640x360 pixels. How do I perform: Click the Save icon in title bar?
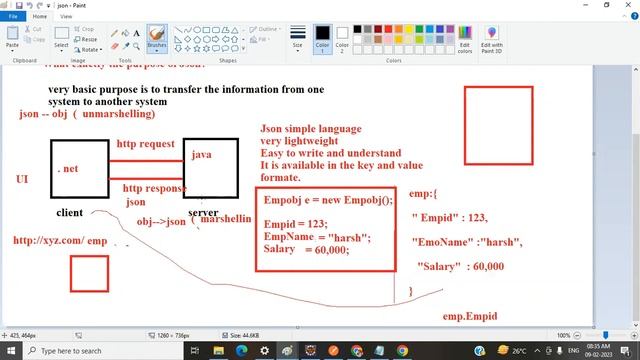pyautogui.click(x=19, y=5)
